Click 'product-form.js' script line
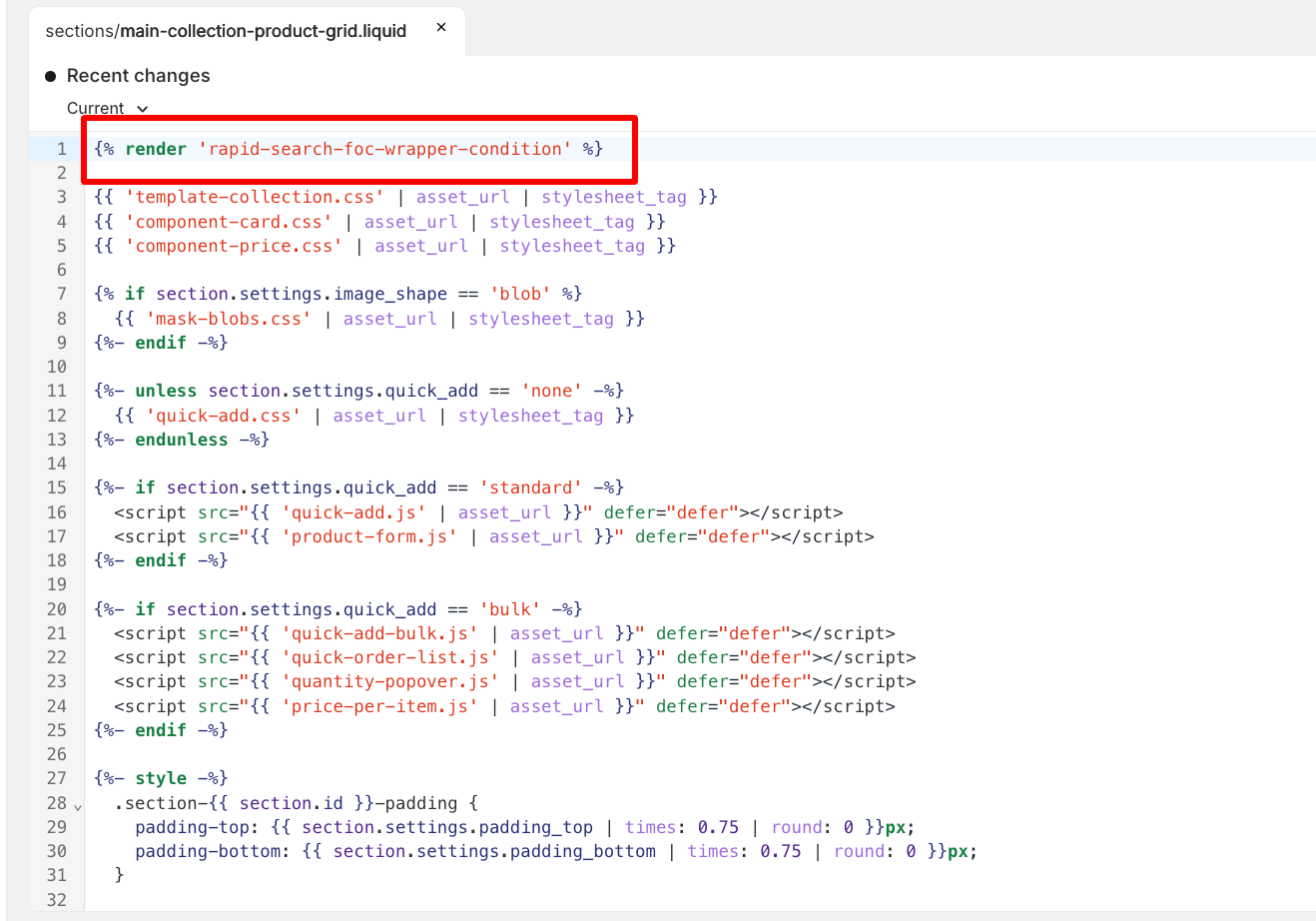The width and height of the screenshot is (1316, 921). (494, 536)
